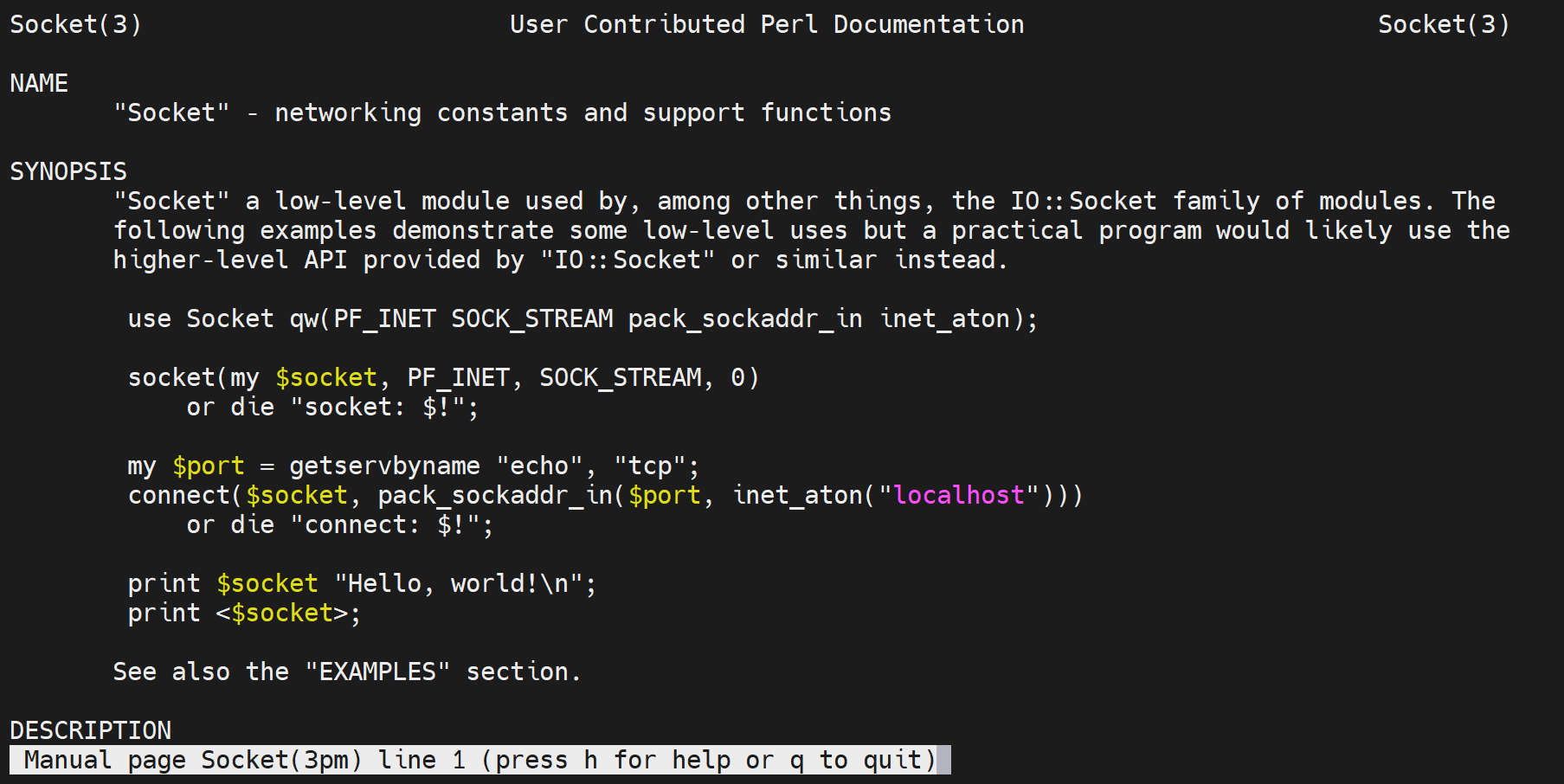Viewport: 1564px width, 784px height.
Task: Click "User Contributed Perl Documentation" header title
Action: pyautogui.click(x=766, y=24)
